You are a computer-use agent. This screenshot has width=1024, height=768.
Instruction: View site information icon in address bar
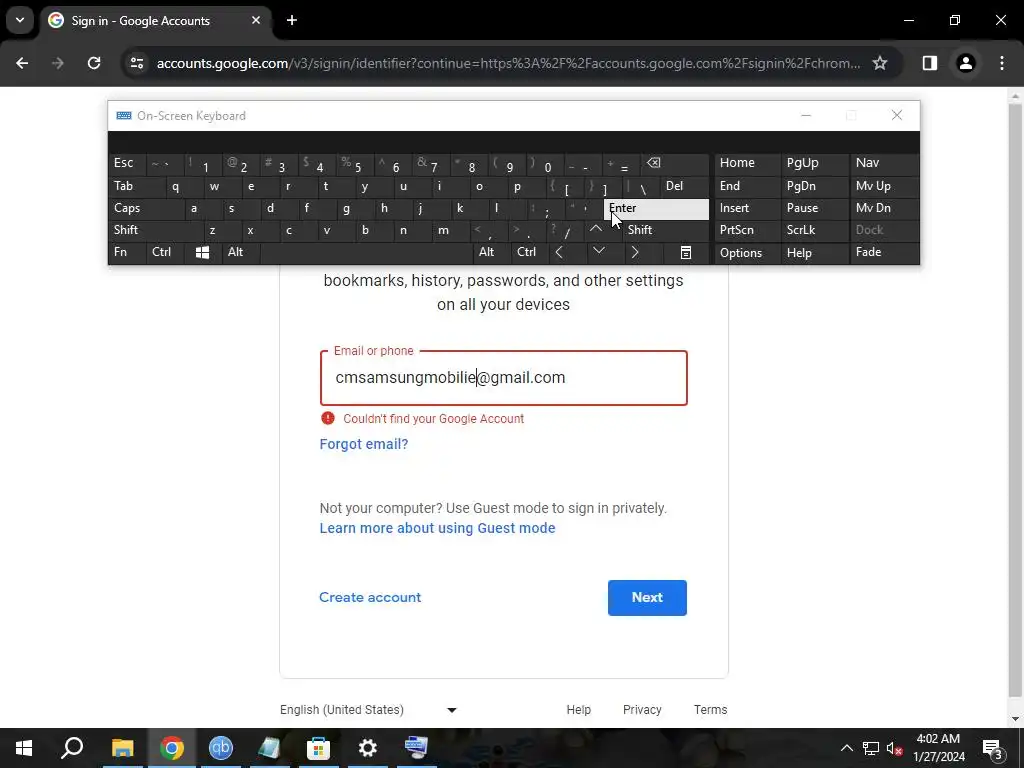pos(136,63)
